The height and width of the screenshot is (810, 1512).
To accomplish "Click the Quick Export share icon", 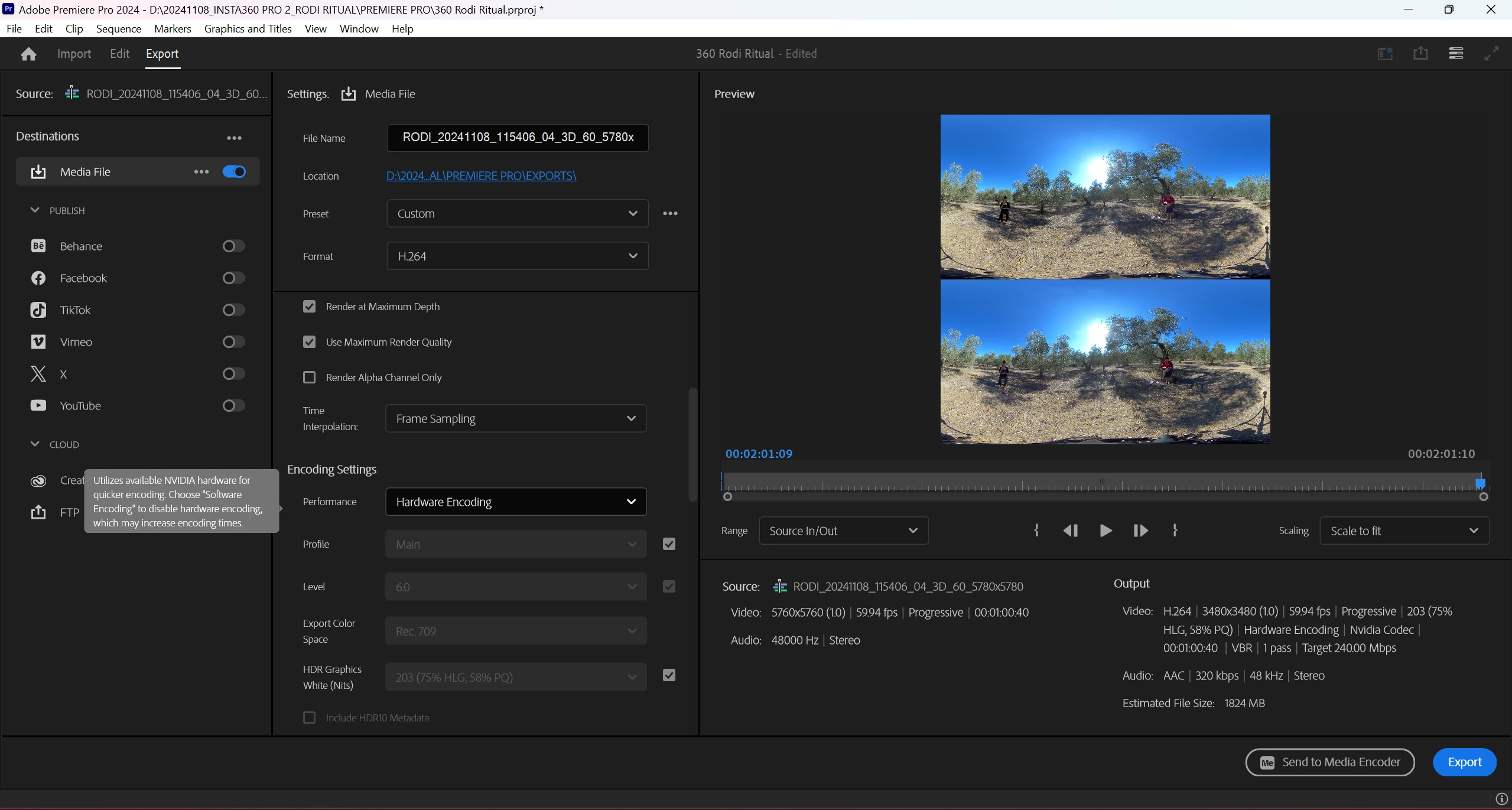I will click(1420, 54).
